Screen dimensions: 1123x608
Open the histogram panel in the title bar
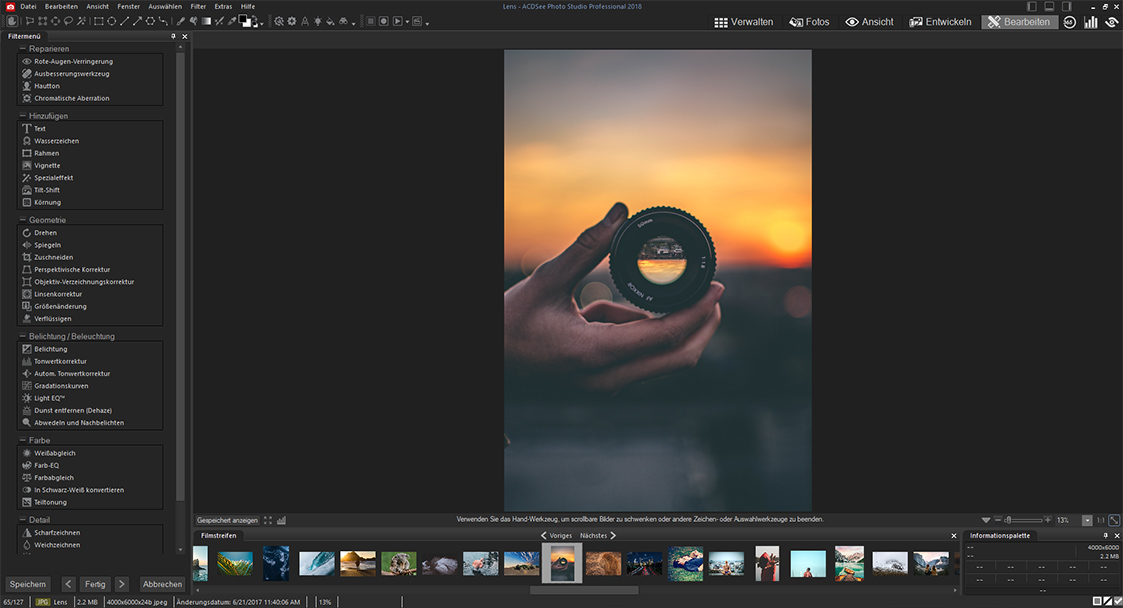(1089, 21)
